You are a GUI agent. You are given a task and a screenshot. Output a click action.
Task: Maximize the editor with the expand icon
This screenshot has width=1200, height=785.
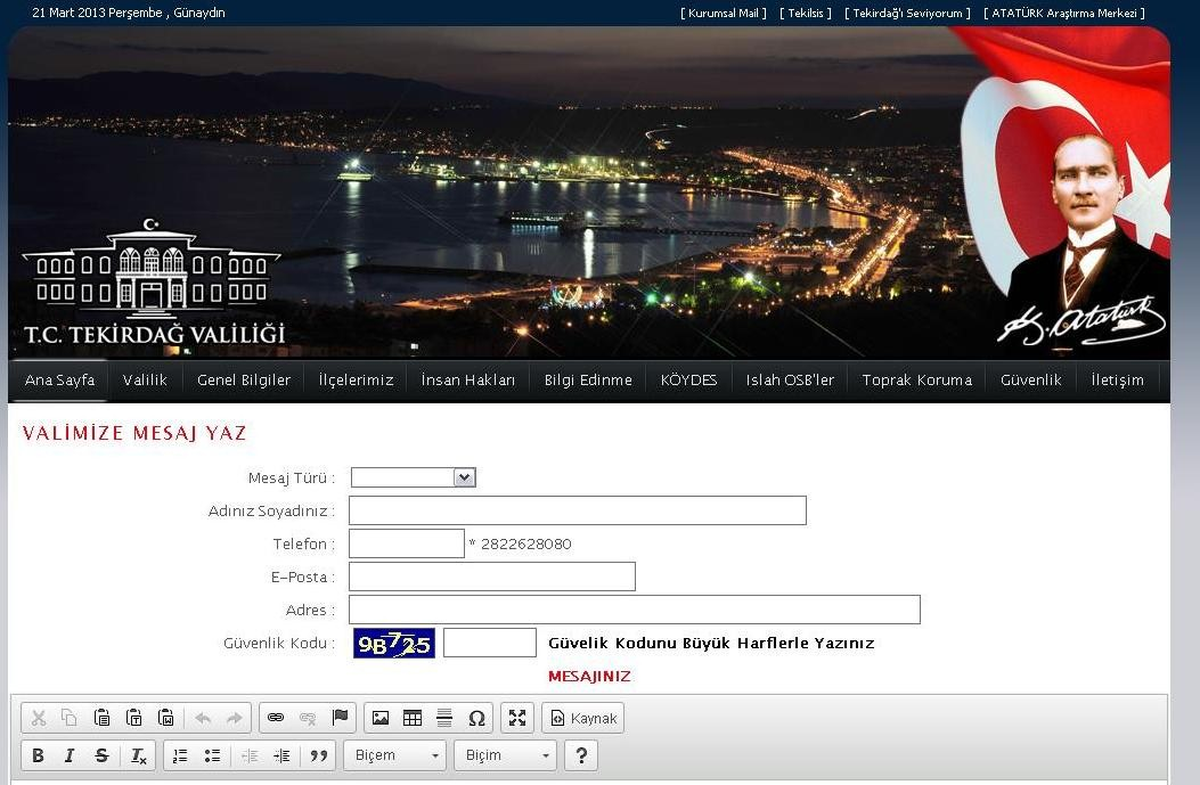coord(517,718)
